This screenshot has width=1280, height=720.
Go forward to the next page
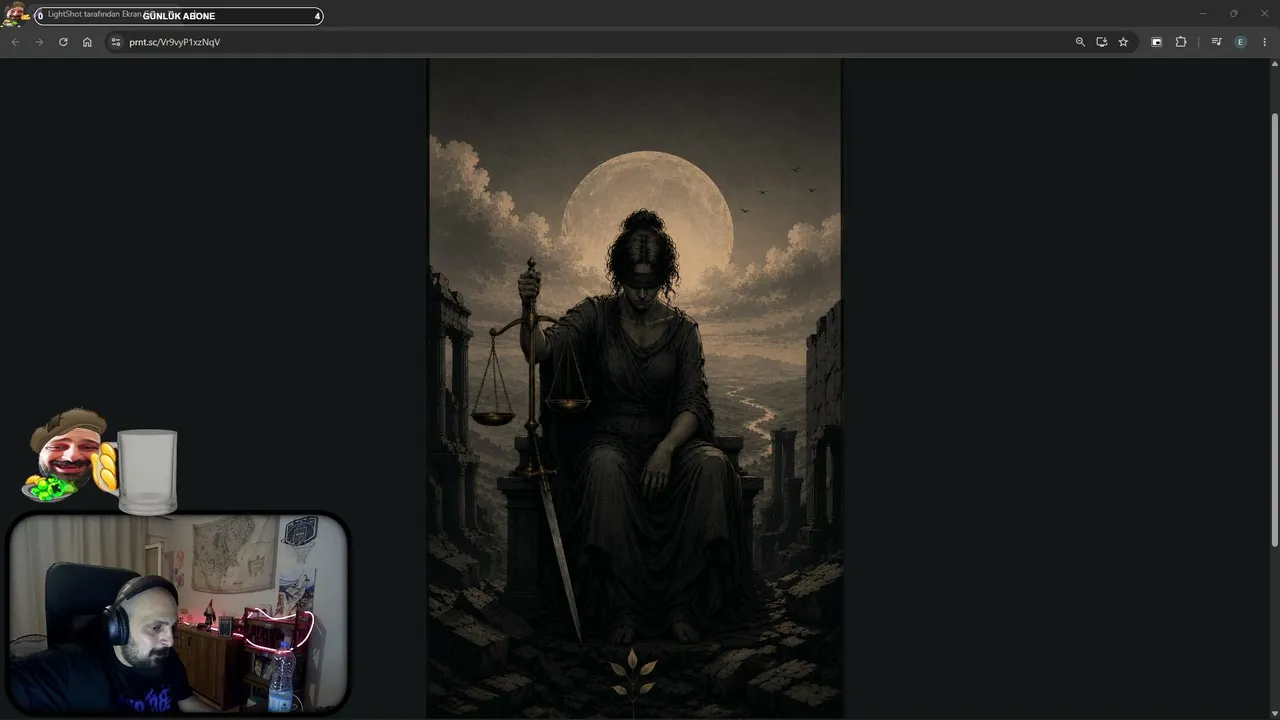pos(39,42)
